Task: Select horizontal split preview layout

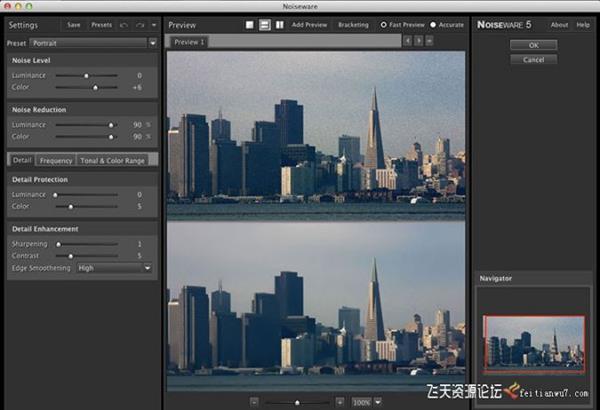Action: 264,24
